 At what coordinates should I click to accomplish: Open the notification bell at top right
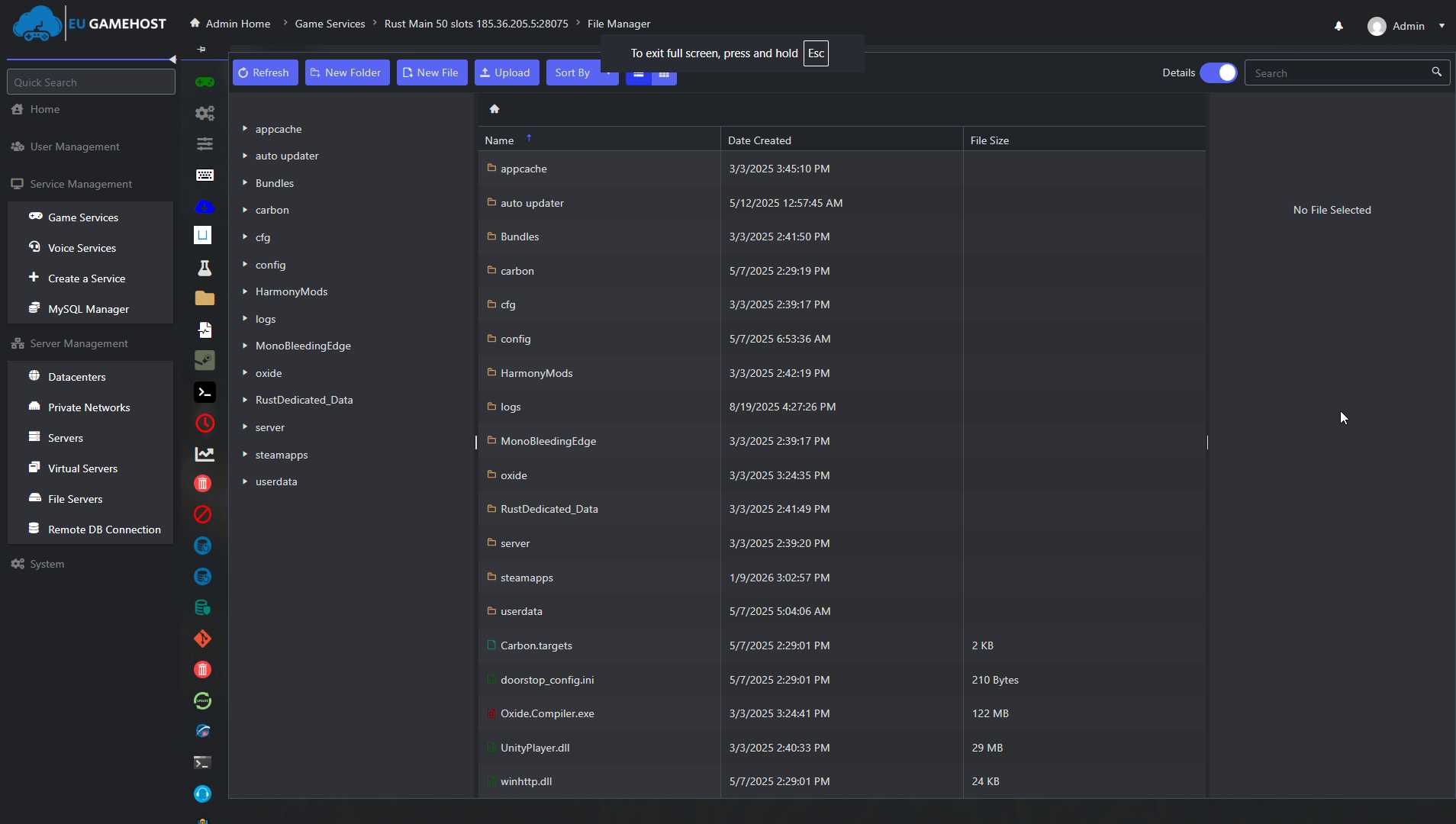[1338, 25]
